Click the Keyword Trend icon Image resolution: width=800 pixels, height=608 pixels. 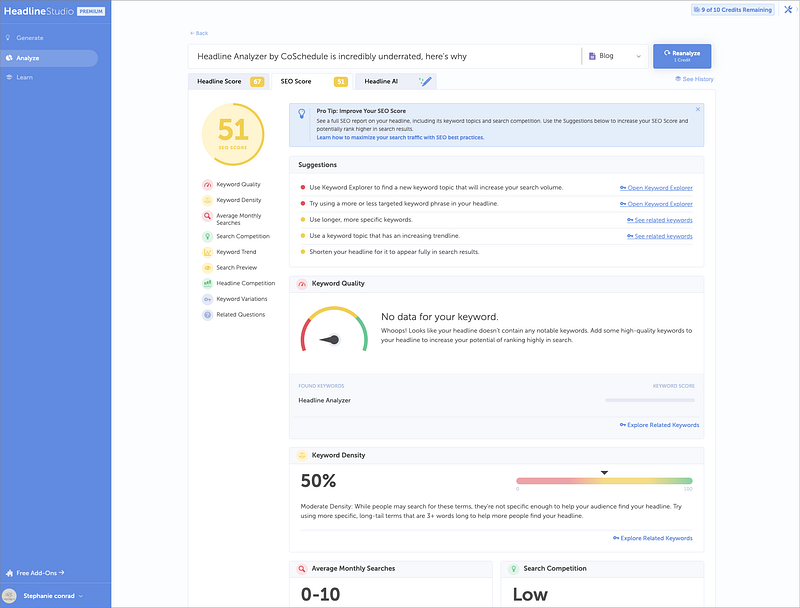pyautogui.click(x=207, y=252)
